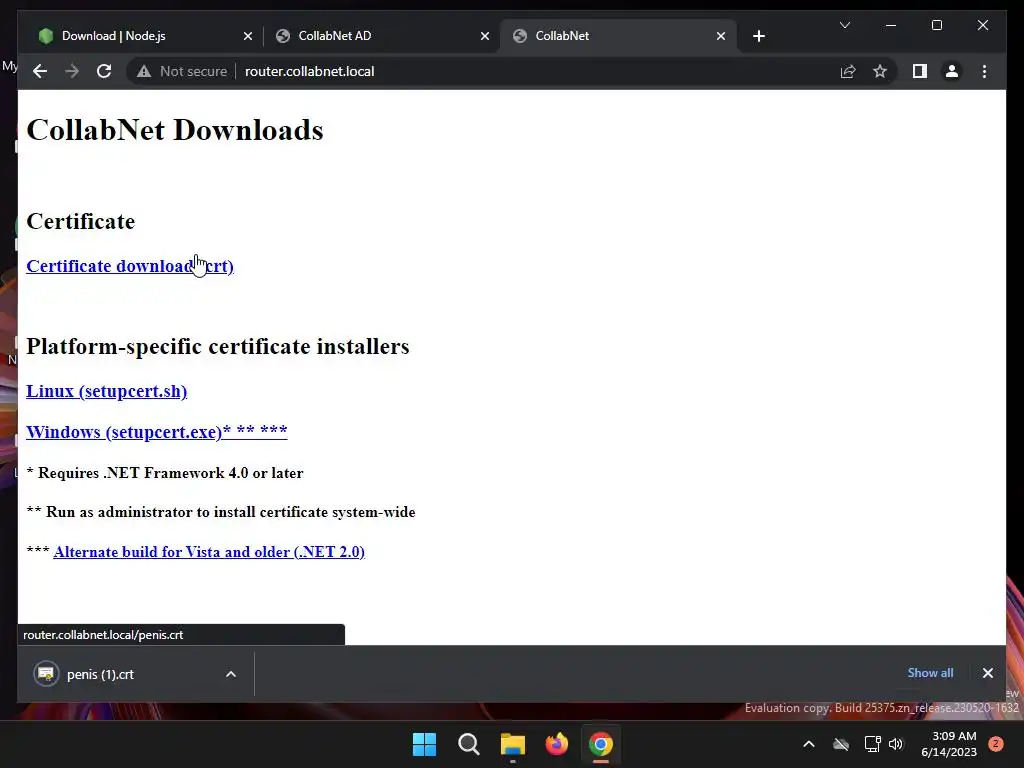Close the active CollabNet tab
Viewport: 1024px width, 768px height.
click(x=720, y=36)
